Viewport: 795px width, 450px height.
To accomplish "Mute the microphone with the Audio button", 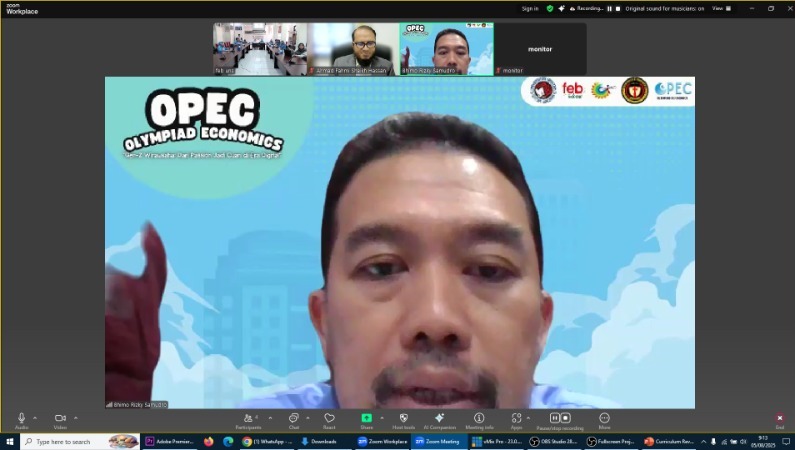I will [x=21, y=420].
